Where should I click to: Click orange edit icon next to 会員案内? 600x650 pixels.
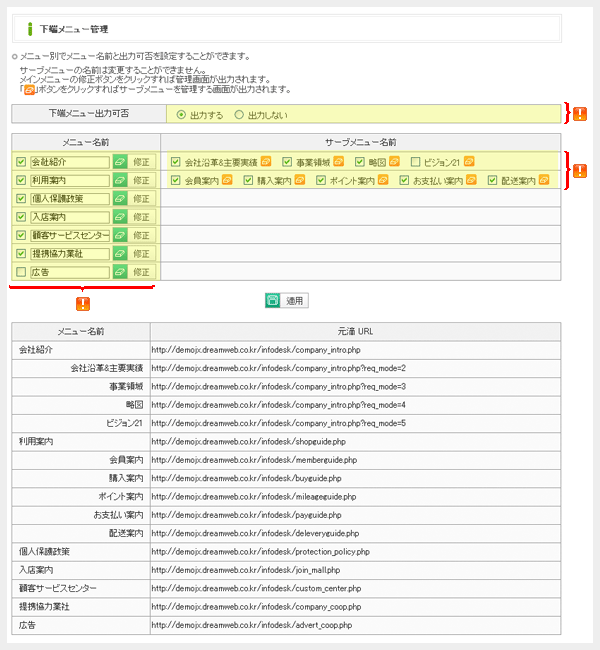(x=226, y=180)
